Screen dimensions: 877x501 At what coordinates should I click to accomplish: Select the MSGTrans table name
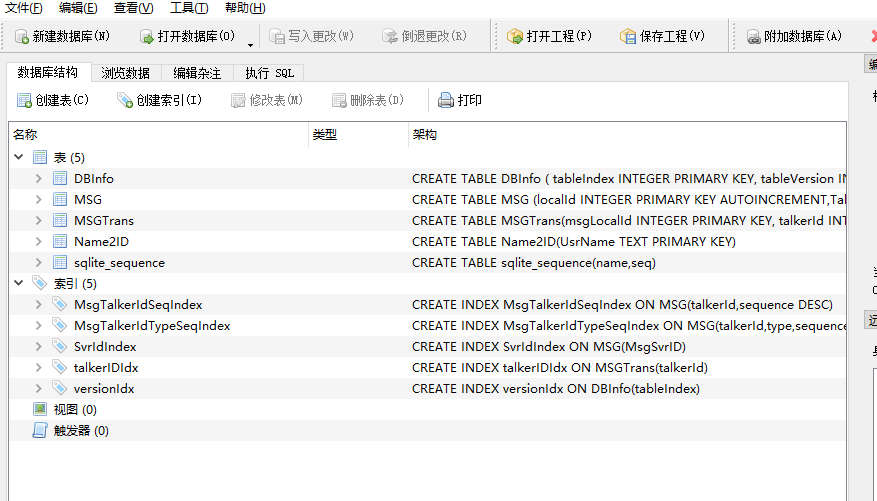[104, 220]
